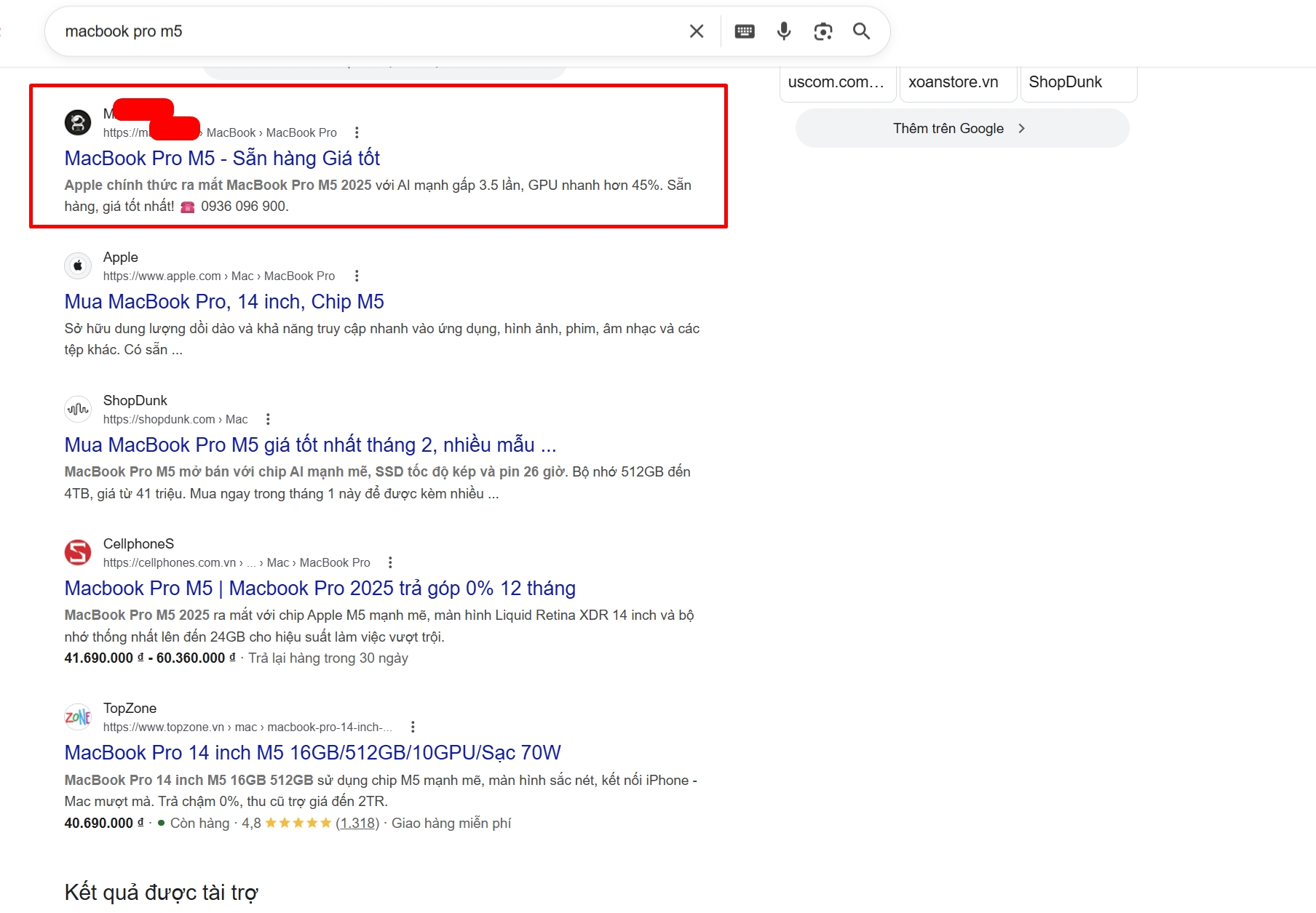Click the TopZone site favicon
This screenshot has height=913, width=1316.
(x=78, y=717)
